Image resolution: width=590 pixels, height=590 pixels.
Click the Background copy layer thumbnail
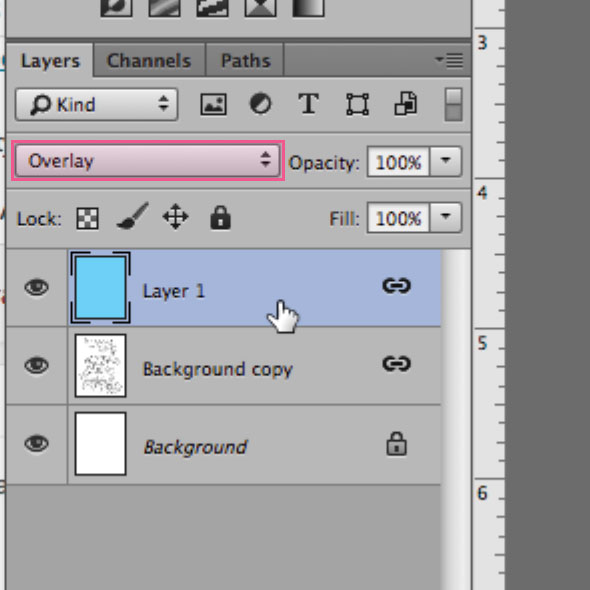click(100, 365)
